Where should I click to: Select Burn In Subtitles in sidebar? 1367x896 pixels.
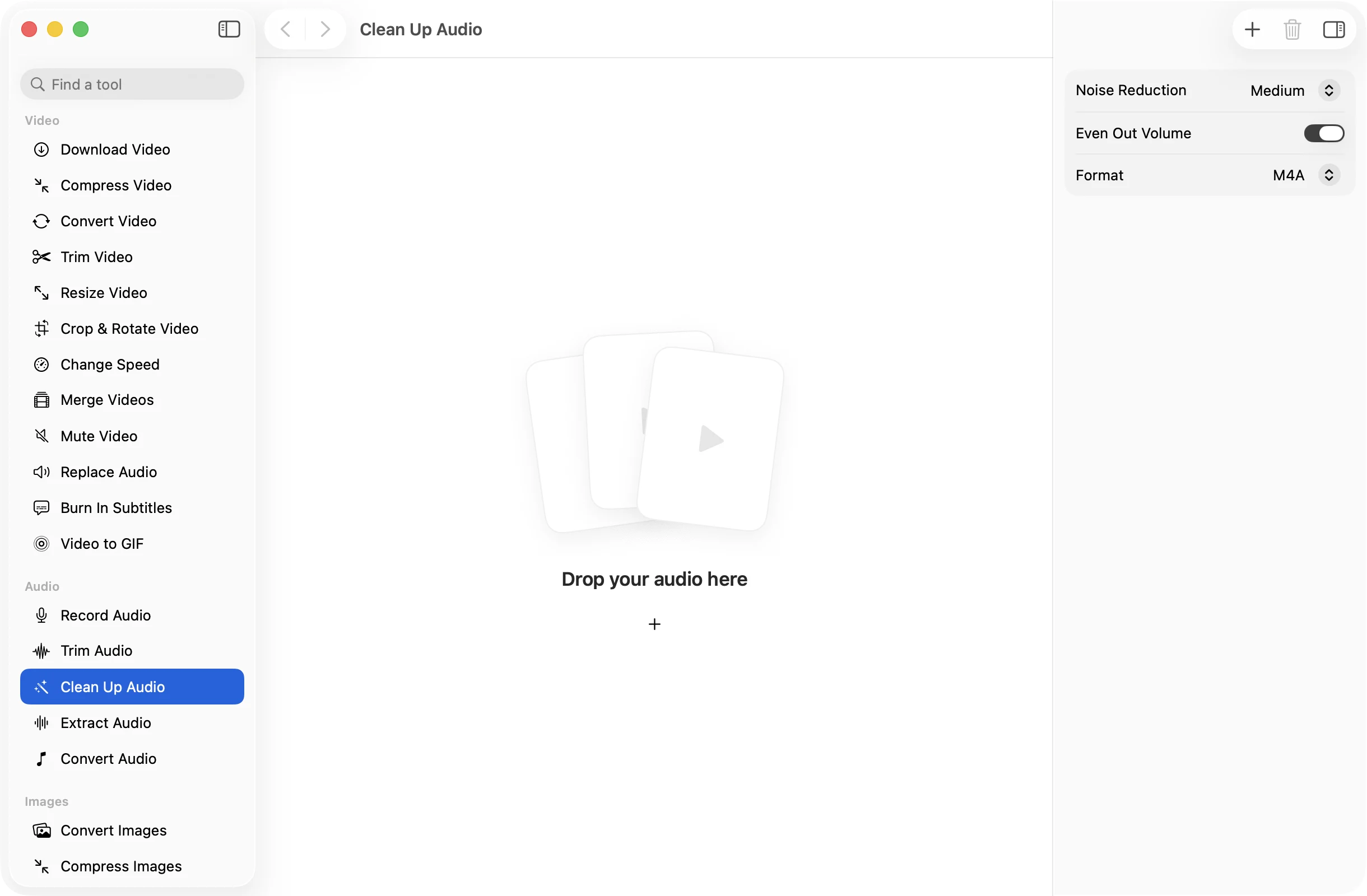coord(132,508)
